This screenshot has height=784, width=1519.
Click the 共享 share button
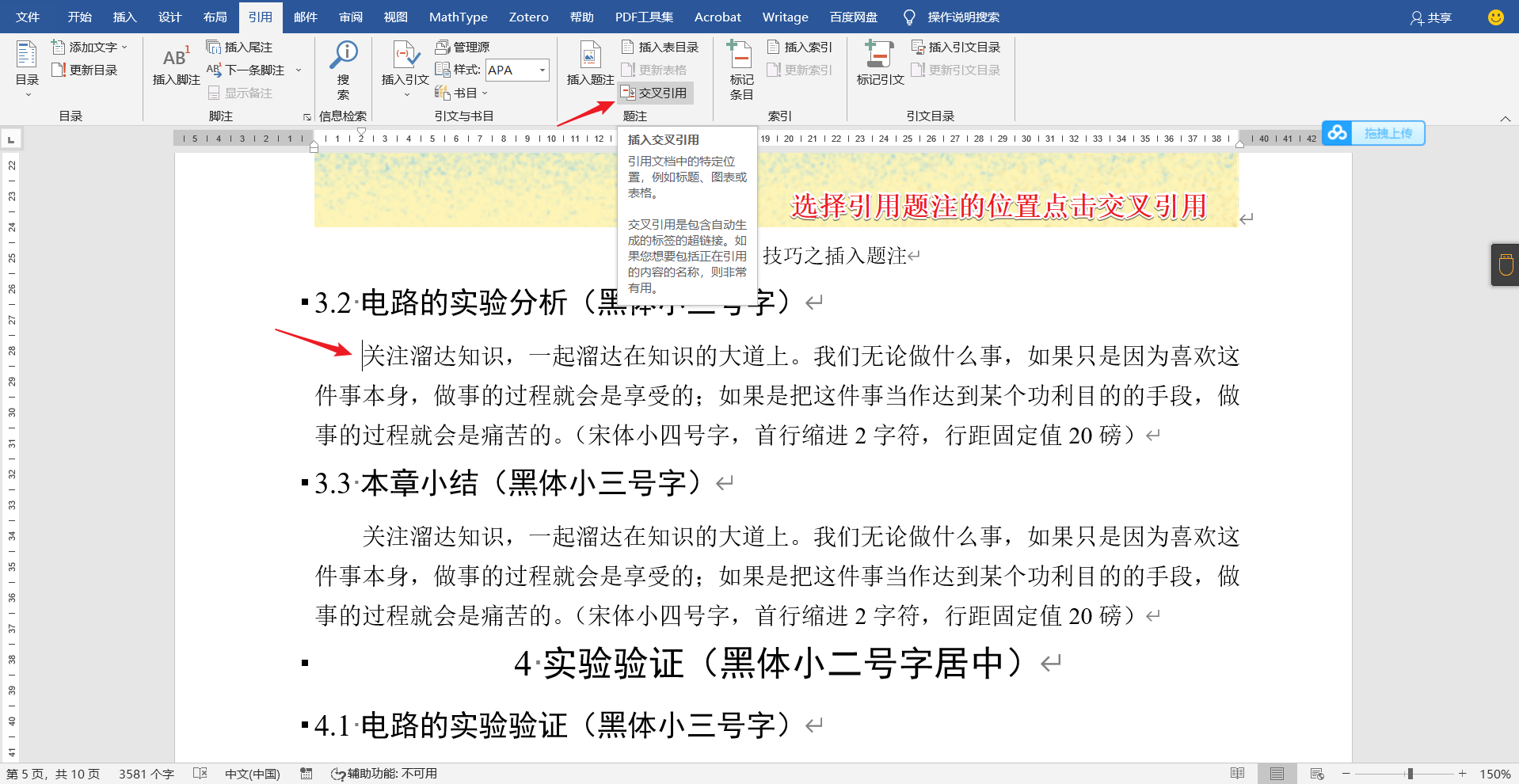(x=1430, y=17)
